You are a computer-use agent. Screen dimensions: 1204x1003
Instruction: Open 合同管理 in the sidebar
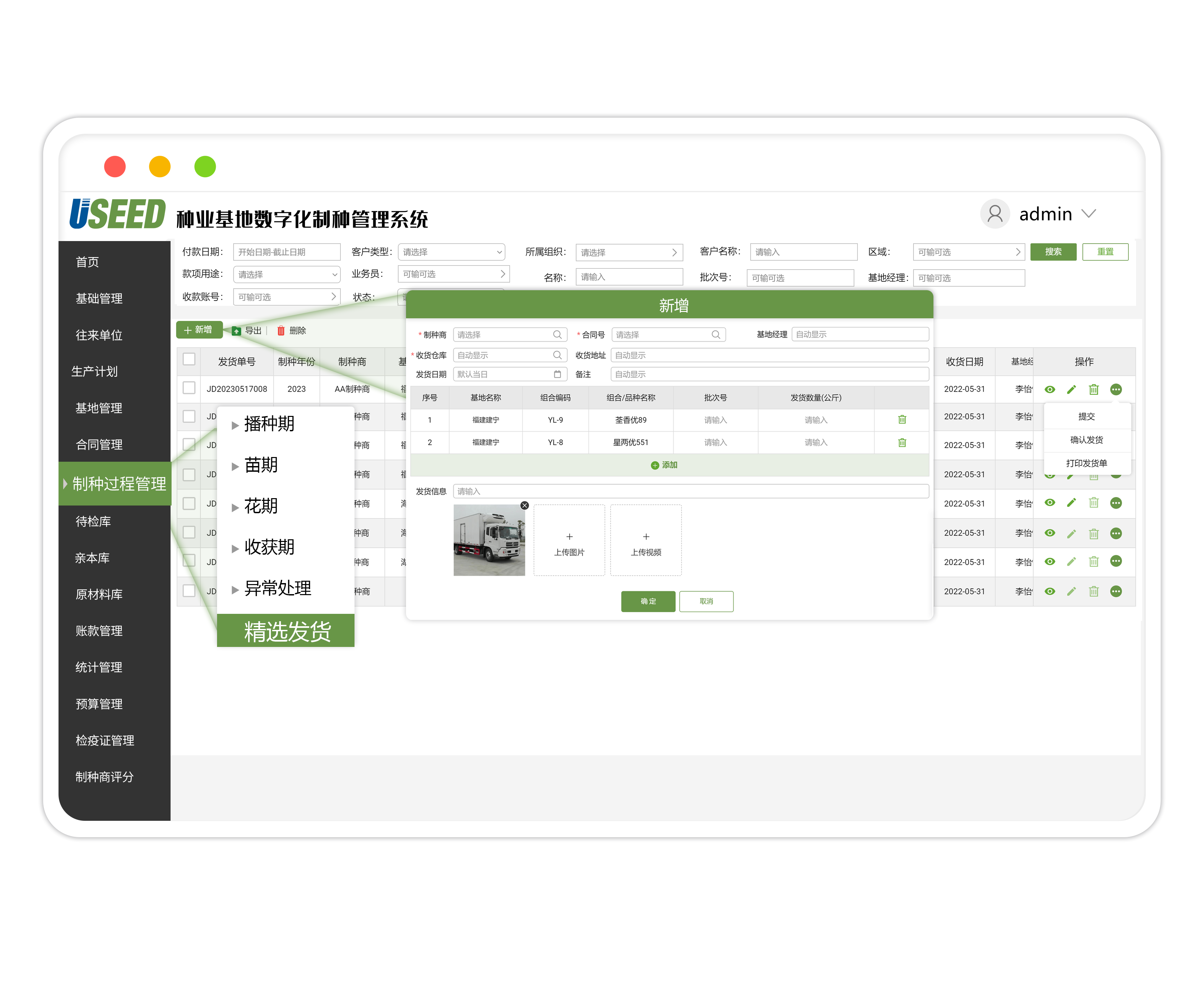[99, 445]
